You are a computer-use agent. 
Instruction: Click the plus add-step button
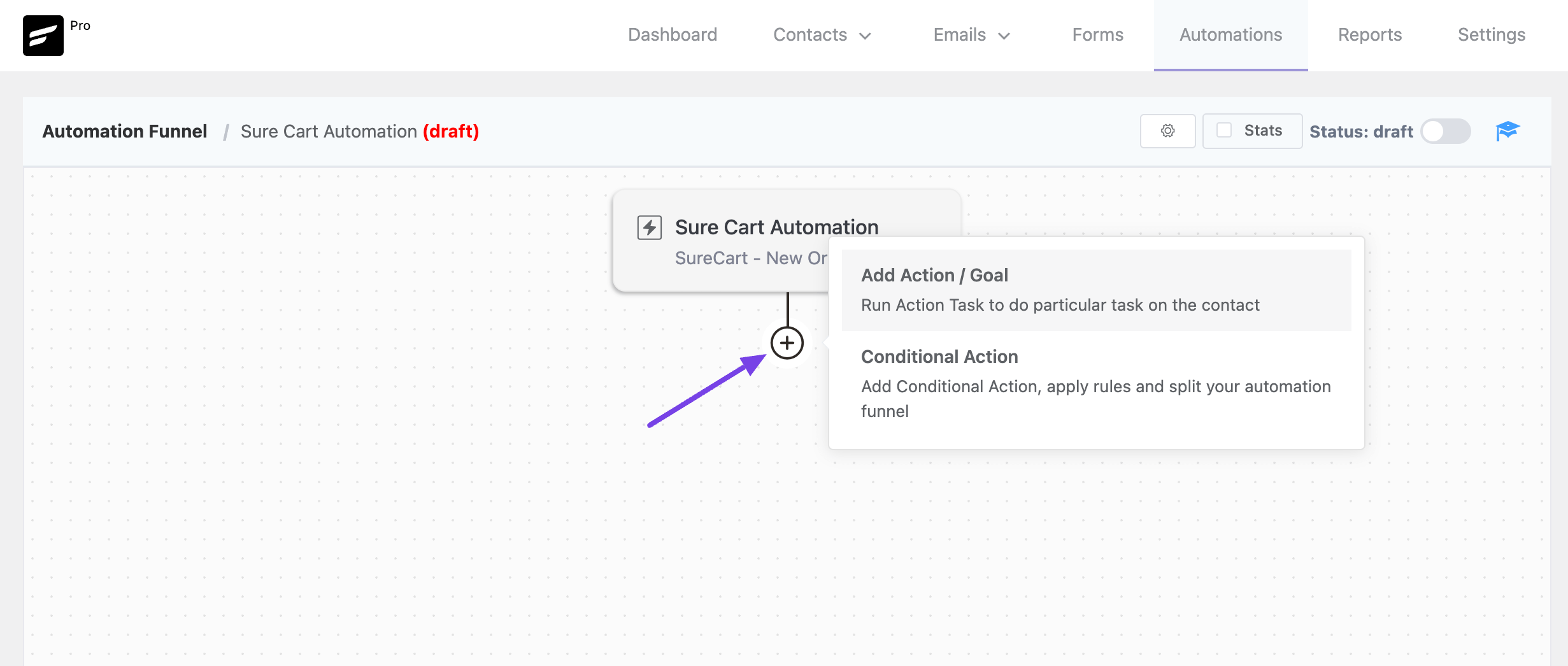787,343
